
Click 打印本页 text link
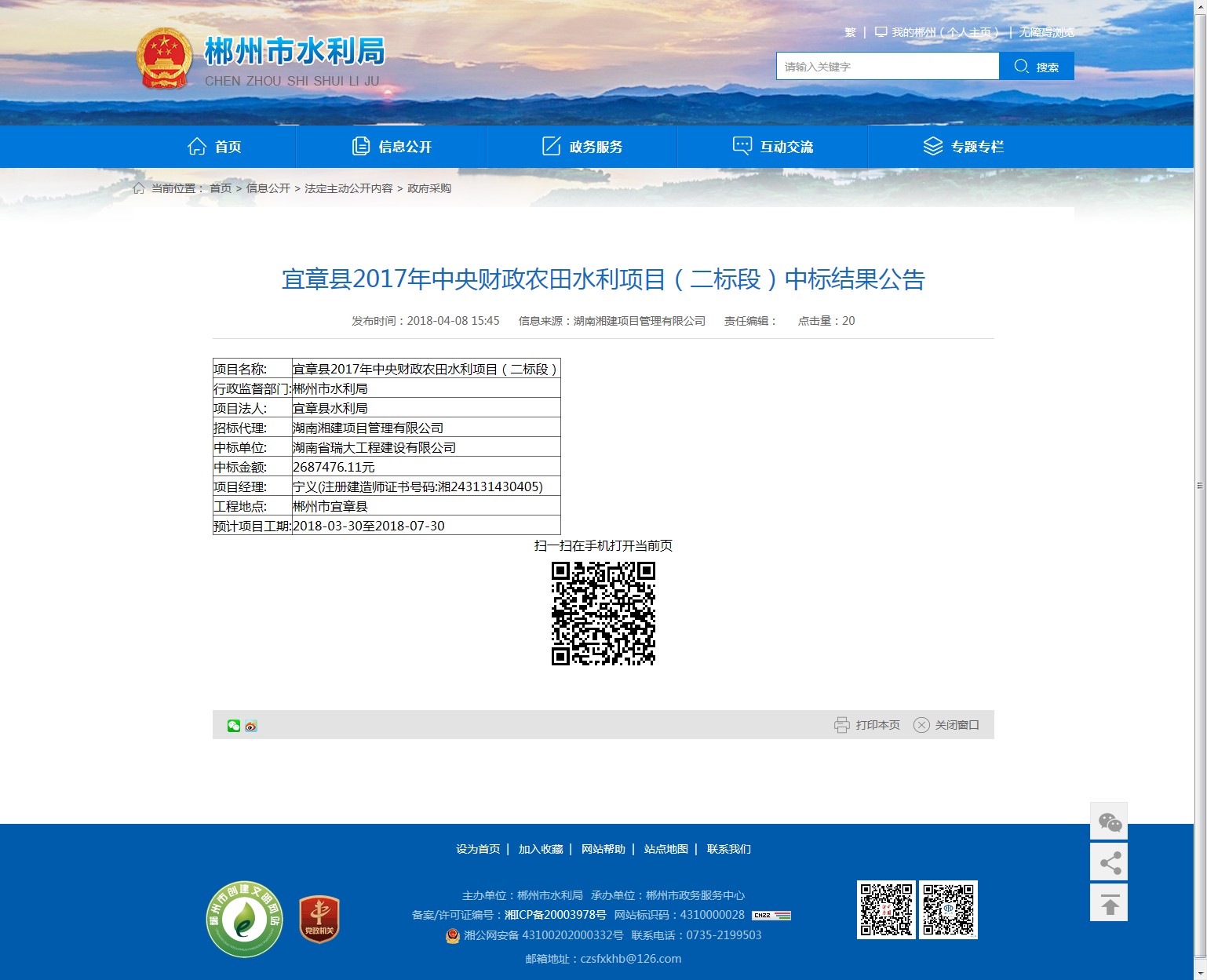[x=877, y=725]
